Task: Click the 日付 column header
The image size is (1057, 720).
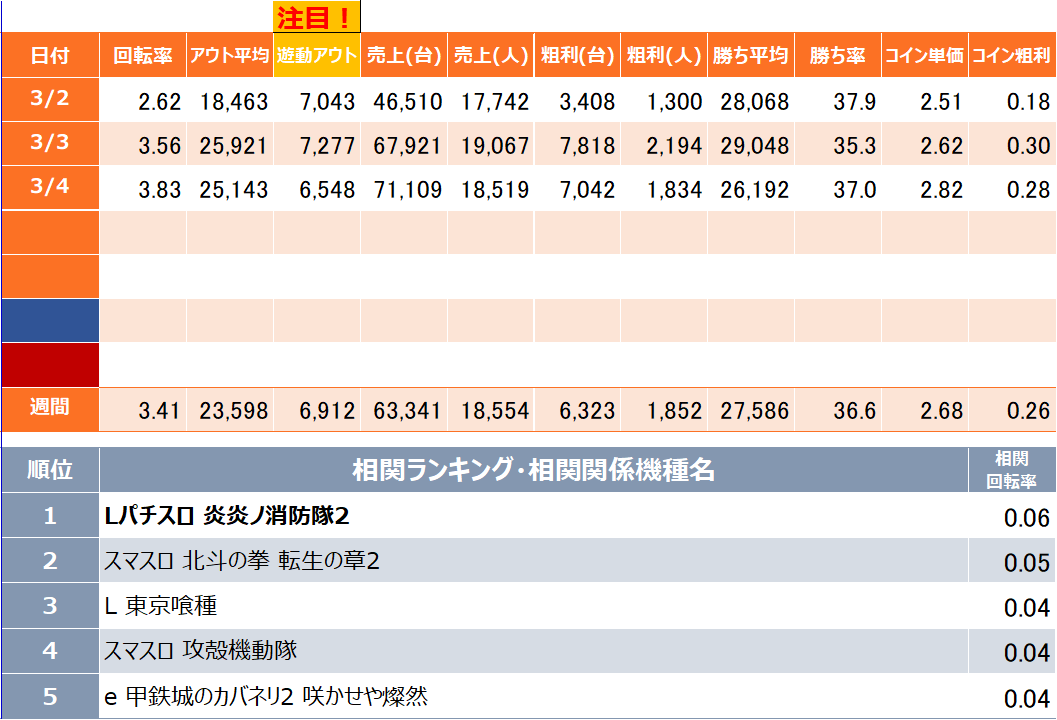Action: [x=50, y=56]
